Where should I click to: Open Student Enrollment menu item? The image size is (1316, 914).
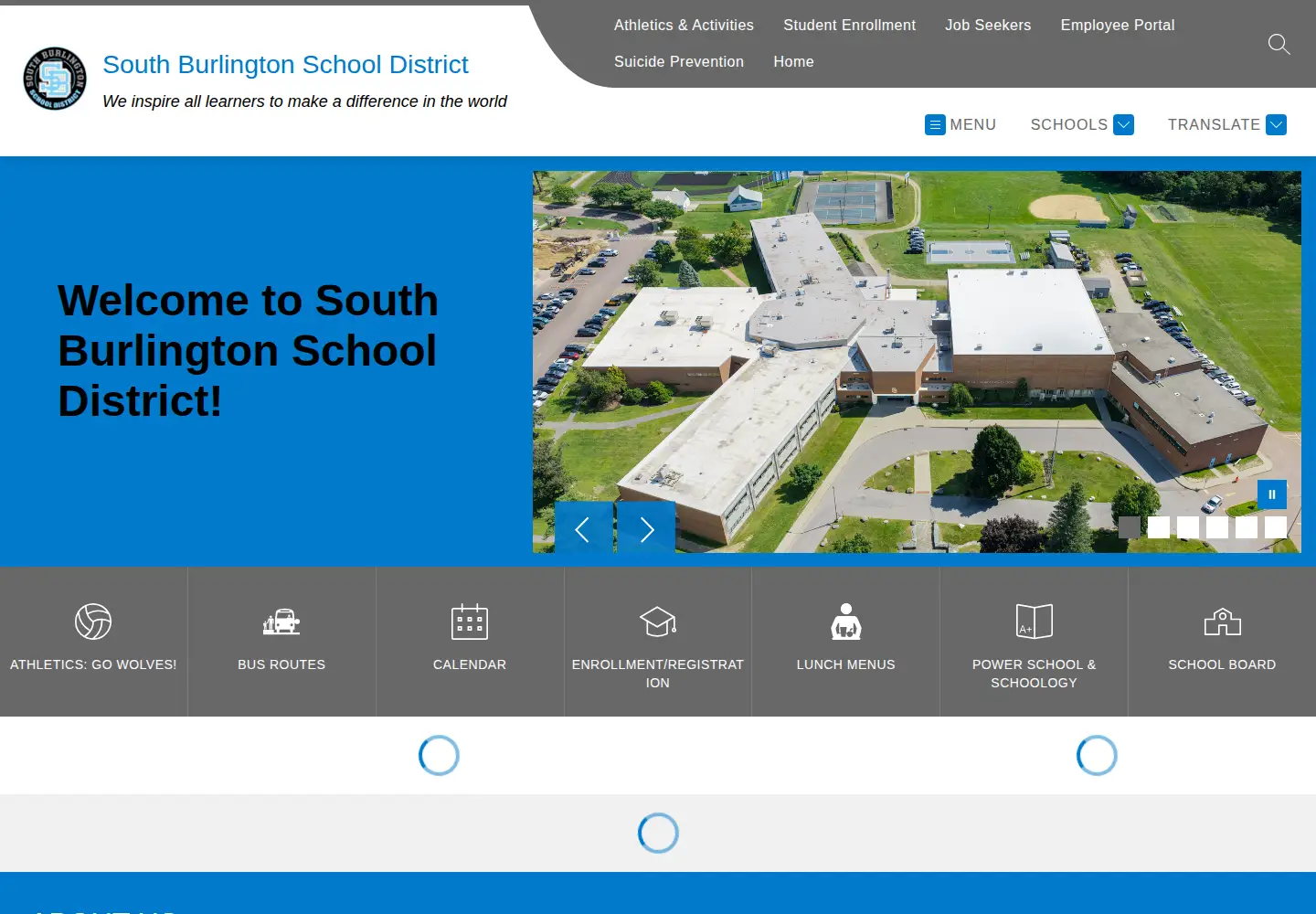[849, 26]
